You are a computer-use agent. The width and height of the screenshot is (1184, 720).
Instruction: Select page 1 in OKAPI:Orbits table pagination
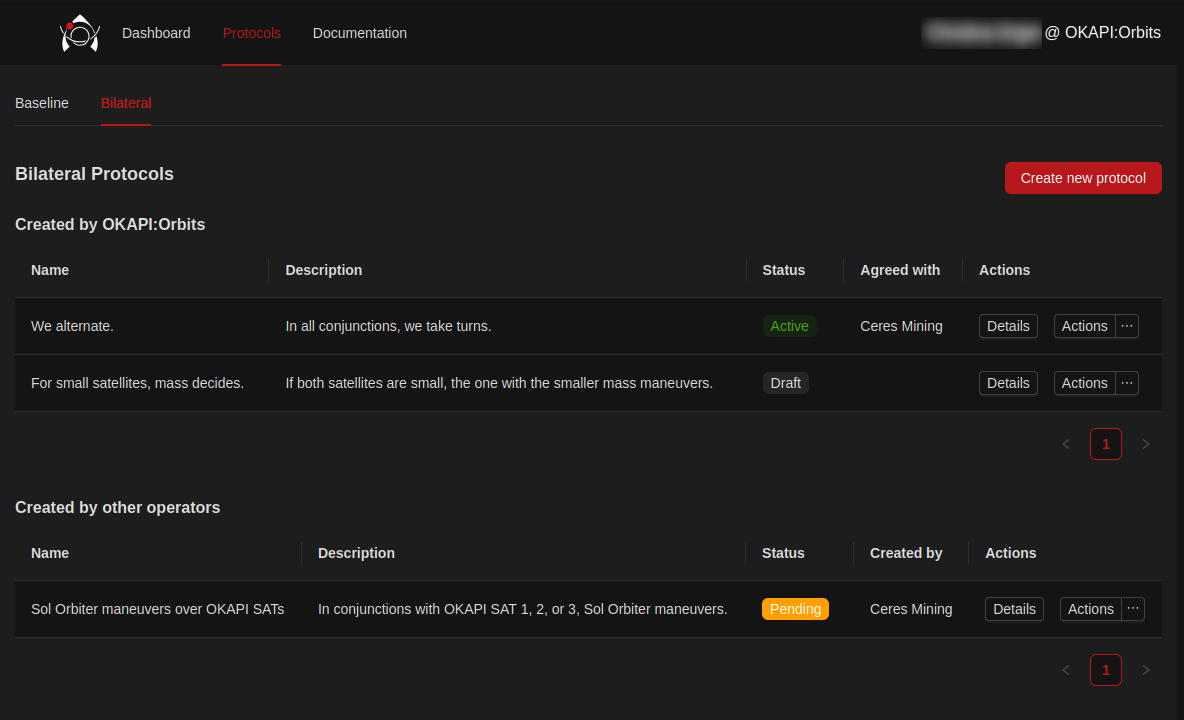[1105, 445]
